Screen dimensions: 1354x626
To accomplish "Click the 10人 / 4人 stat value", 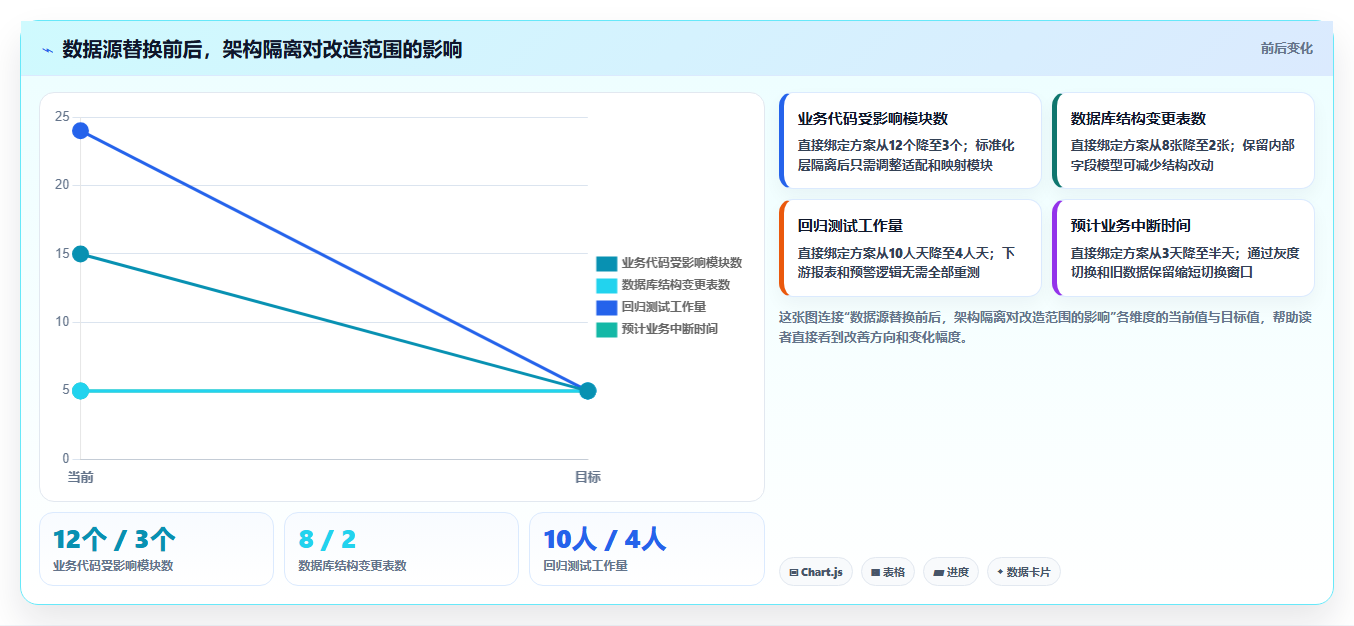I will [x=604, y=540].
